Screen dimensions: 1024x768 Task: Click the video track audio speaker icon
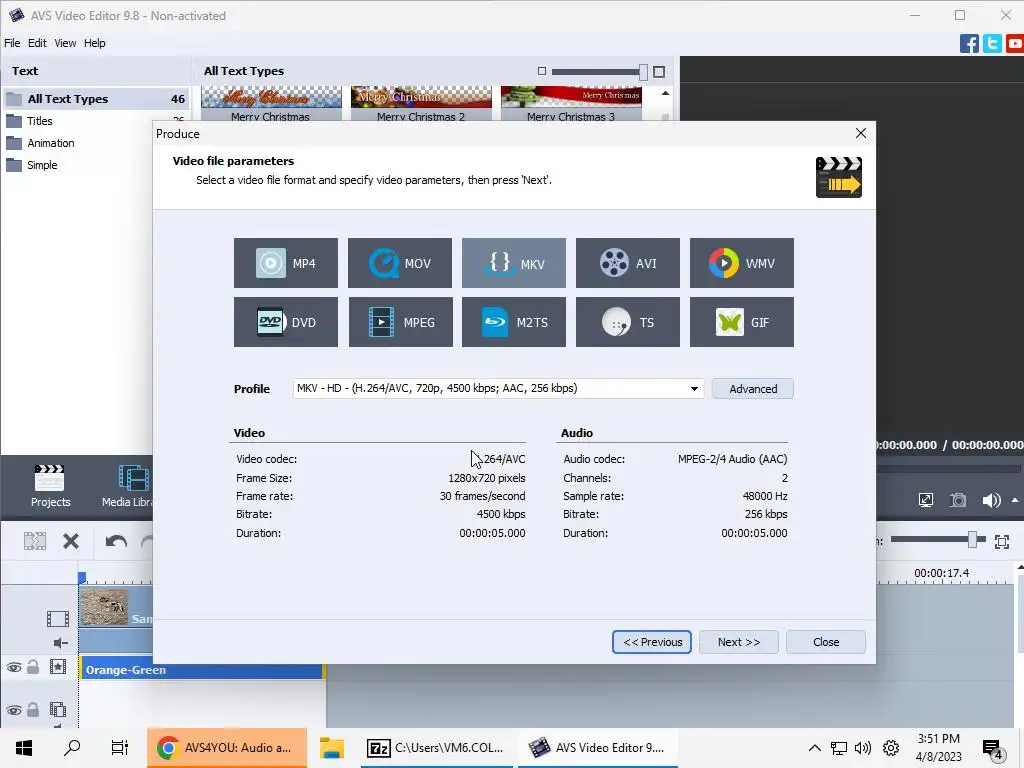click(x=60, y=643)
